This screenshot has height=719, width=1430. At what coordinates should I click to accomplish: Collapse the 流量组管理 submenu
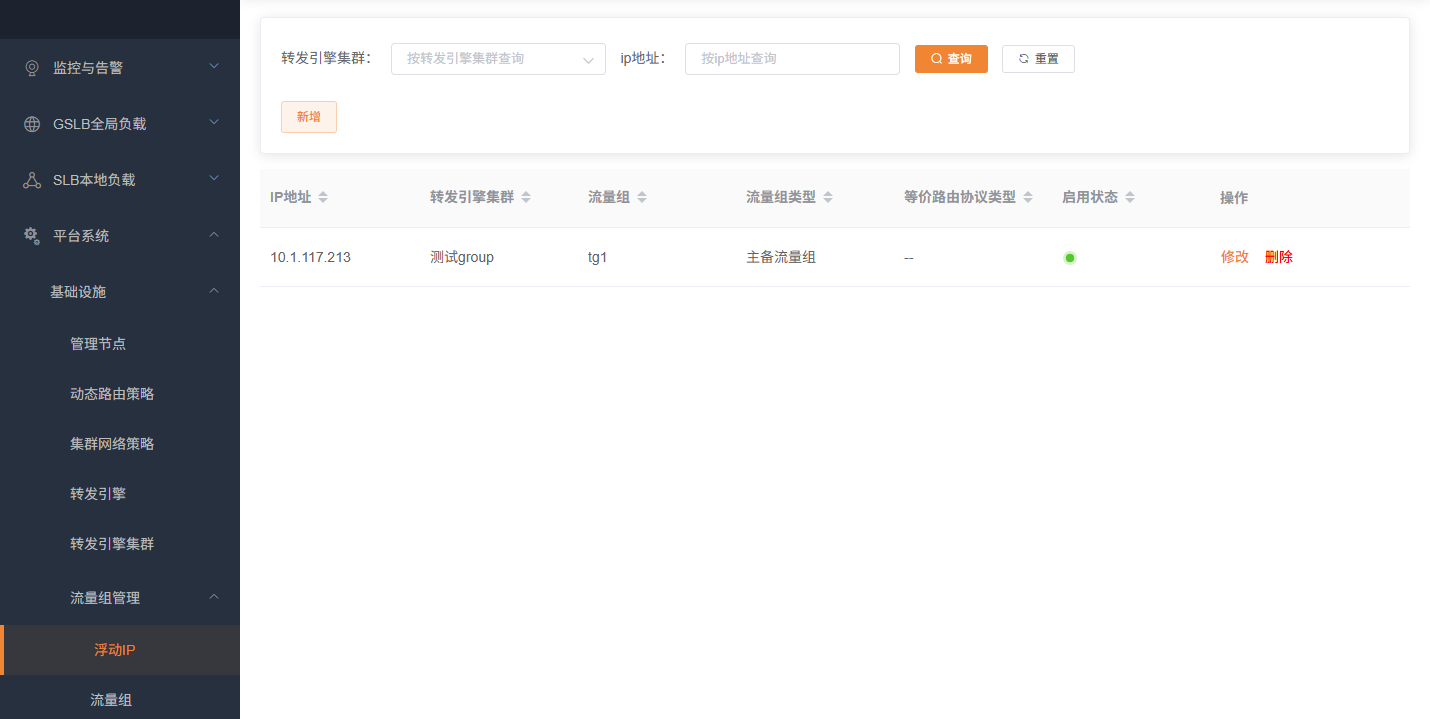pos(213,597)
